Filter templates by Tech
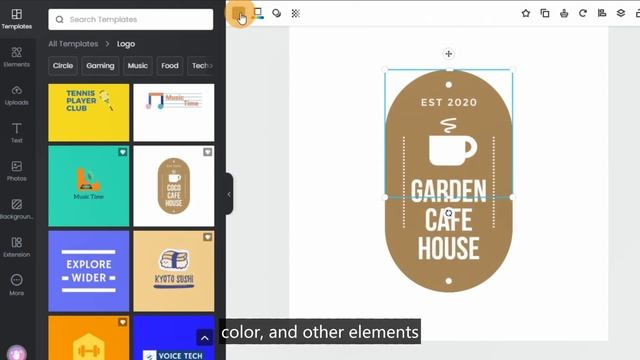Screen dimensions: 640x360 pos(200,66)
